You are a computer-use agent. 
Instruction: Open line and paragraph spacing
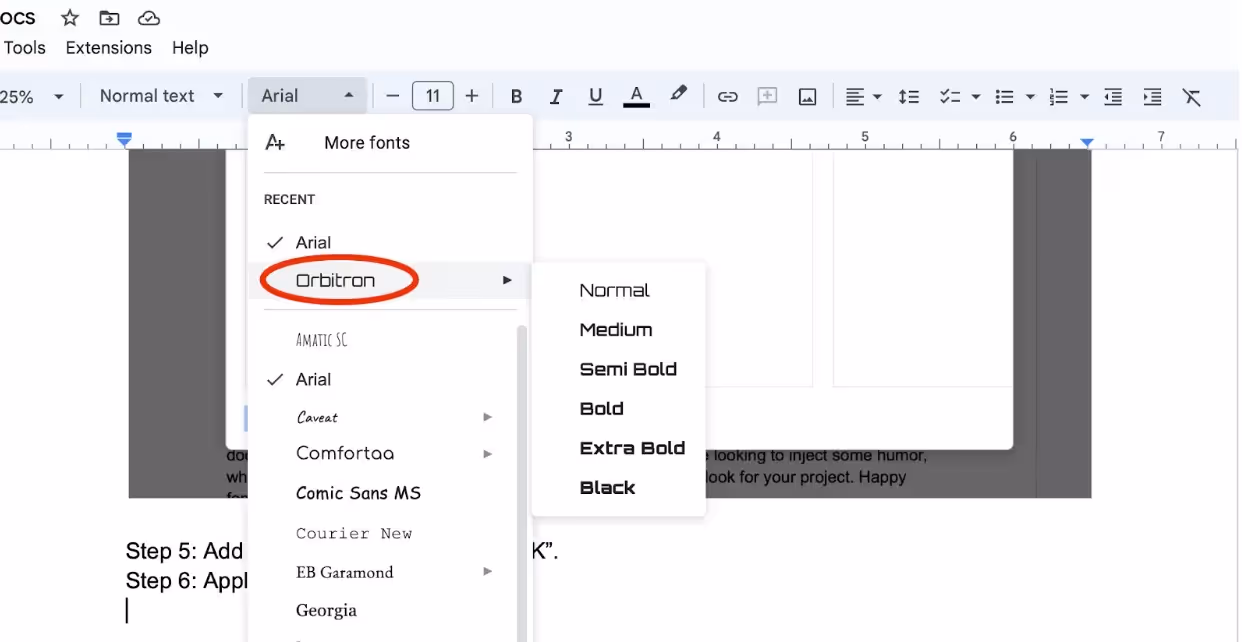tap(908, 96)
